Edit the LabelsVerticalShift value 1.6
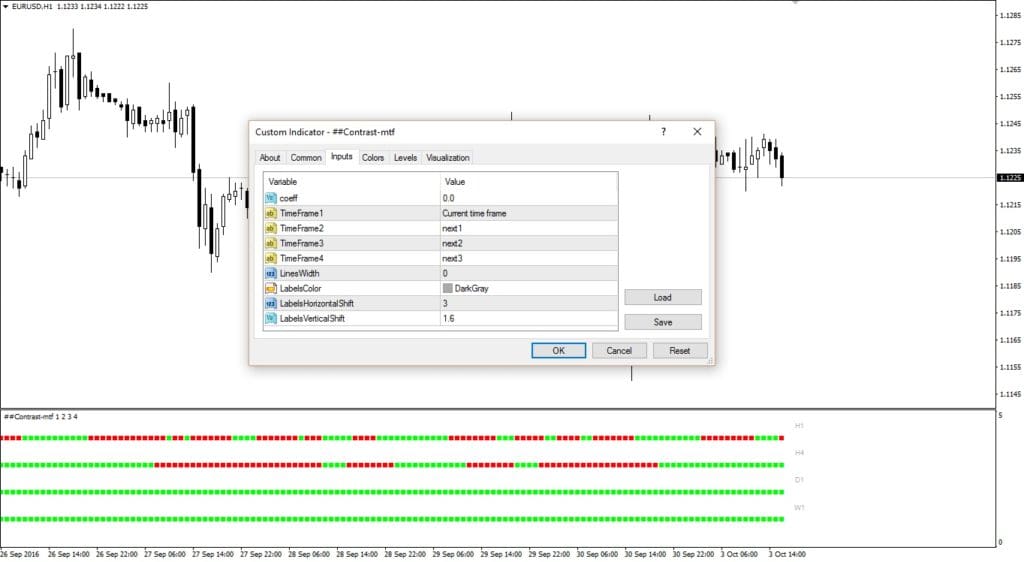Image resolution: width=1024 pixels, height=562 pixels. coord(529,318)
